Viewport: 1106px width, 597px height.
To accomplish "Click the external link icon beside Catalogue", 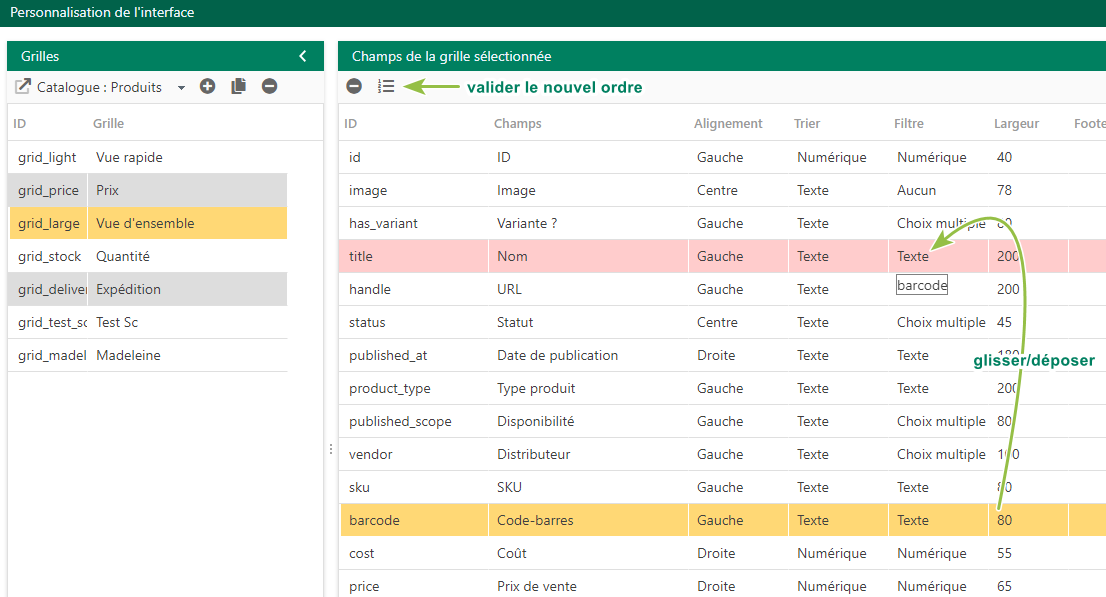I will tap(23, 86).
